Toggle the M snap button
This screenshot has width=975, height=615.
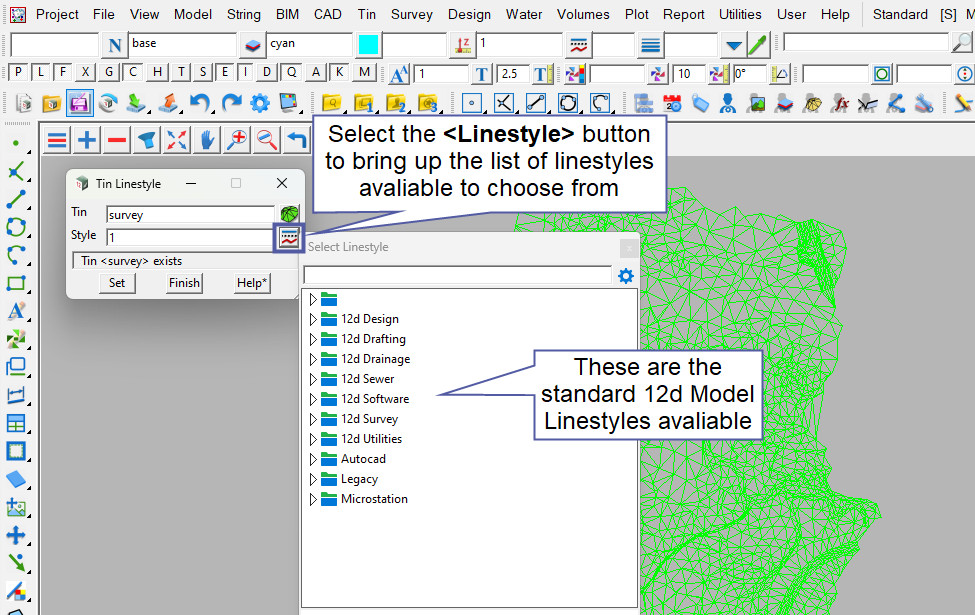pyautogui.click(x=364, y=72)
